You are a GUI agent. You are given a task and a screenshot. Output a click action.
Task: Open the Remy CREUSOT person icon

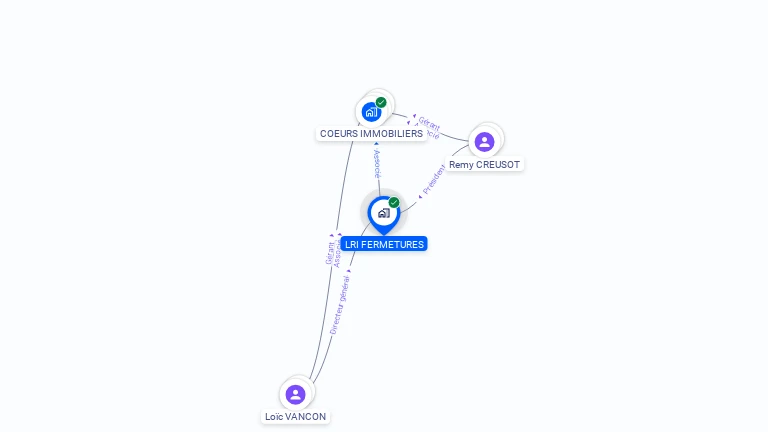point(484,142)
